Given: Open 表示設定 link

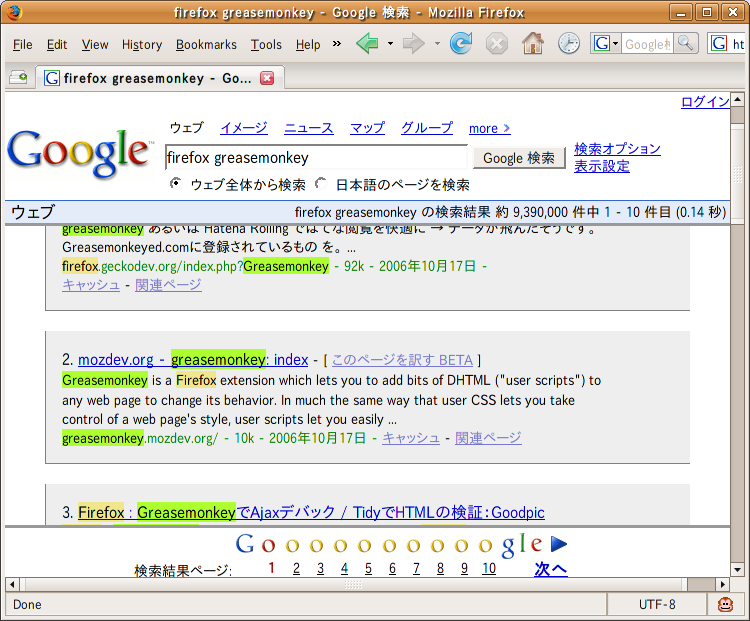Looking at the screenshot, I should pyautogui.click(x=602, y=166).
